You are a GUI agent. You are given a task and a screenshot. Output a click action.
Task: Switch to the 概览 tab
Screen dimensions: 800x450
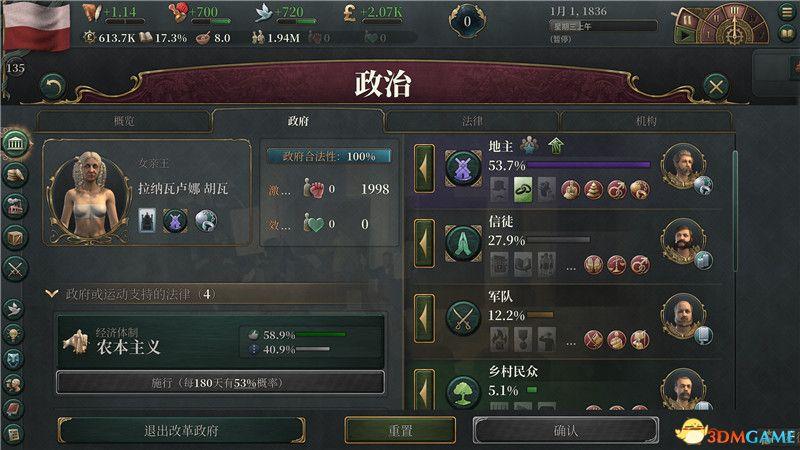[124, 121]
